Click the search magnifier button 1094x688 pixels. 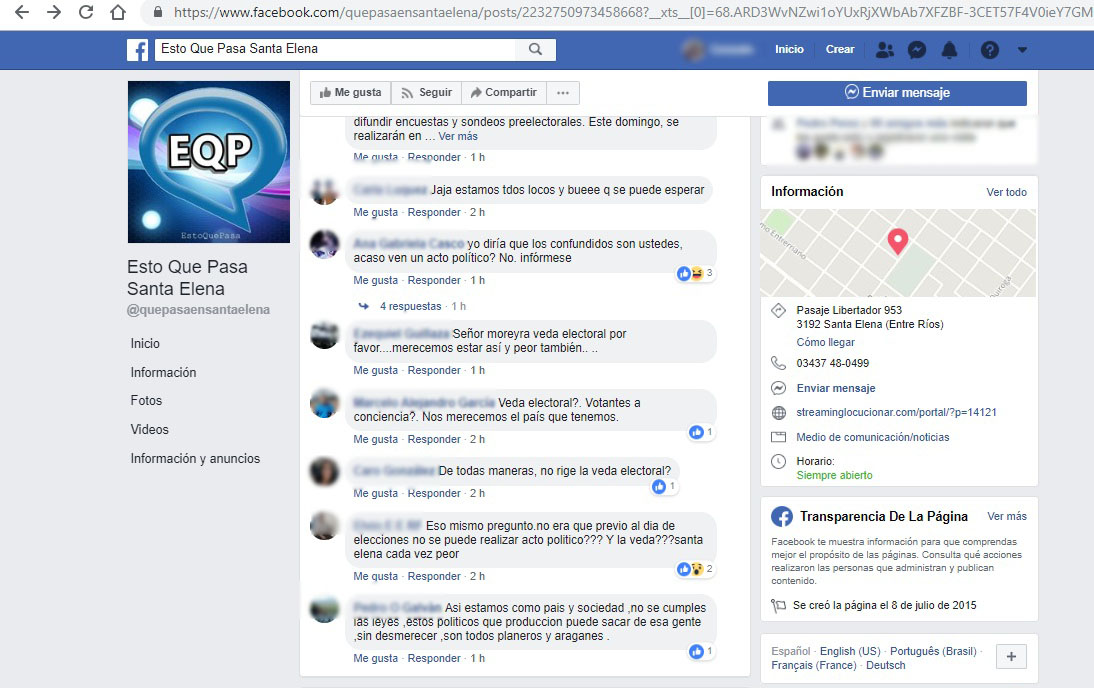point(536,49)
